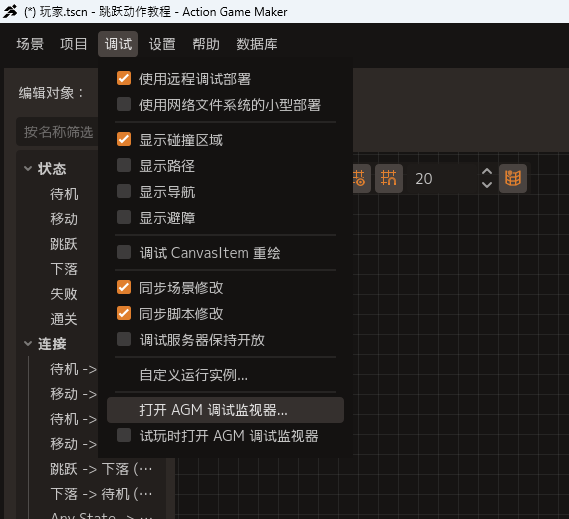Click the Action Game Maker title bar logo
The image size is (569, 519).
(10, 11)
